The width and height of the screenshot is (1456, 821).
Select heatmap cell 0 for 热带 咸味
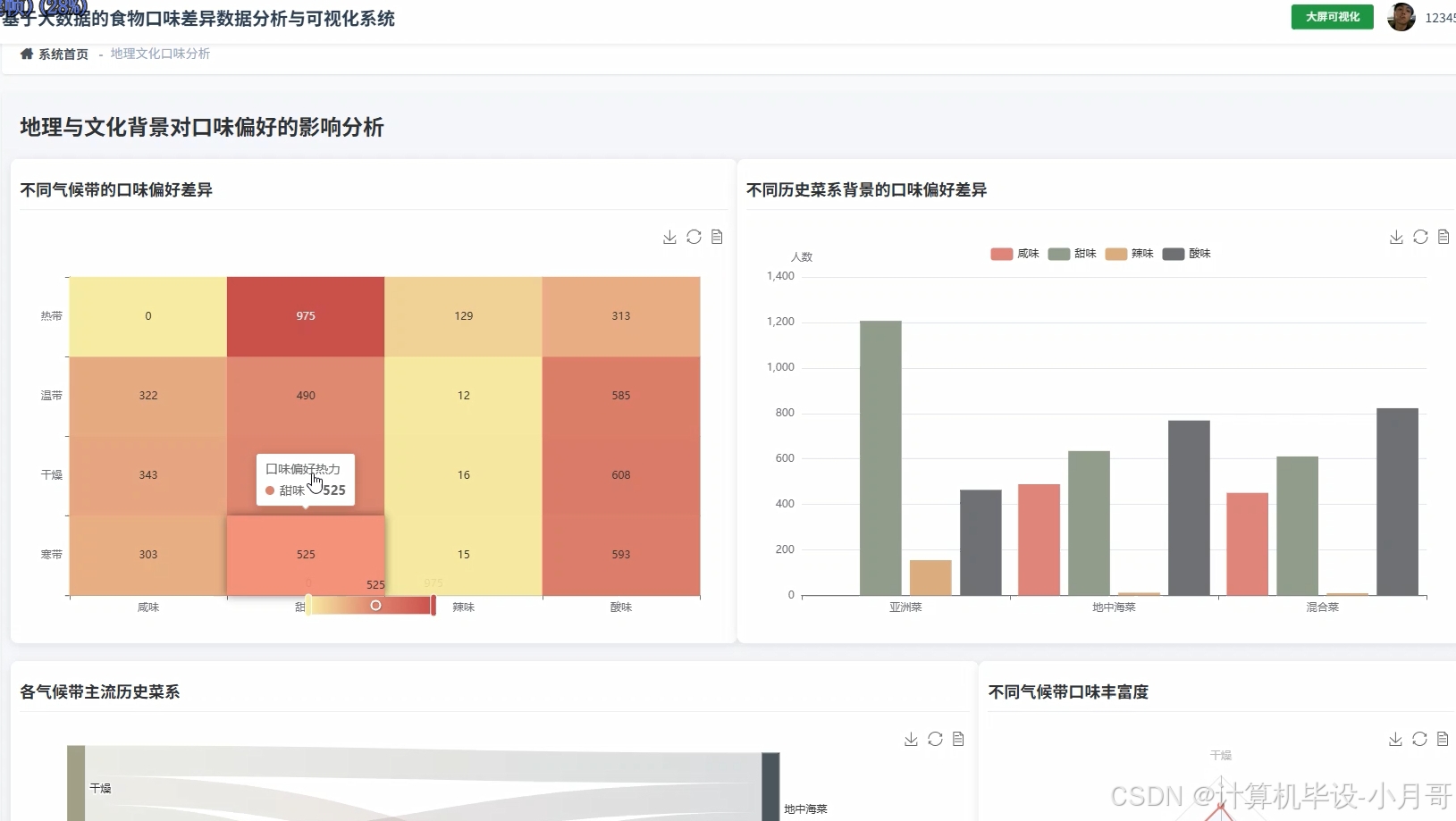[148, 316]
